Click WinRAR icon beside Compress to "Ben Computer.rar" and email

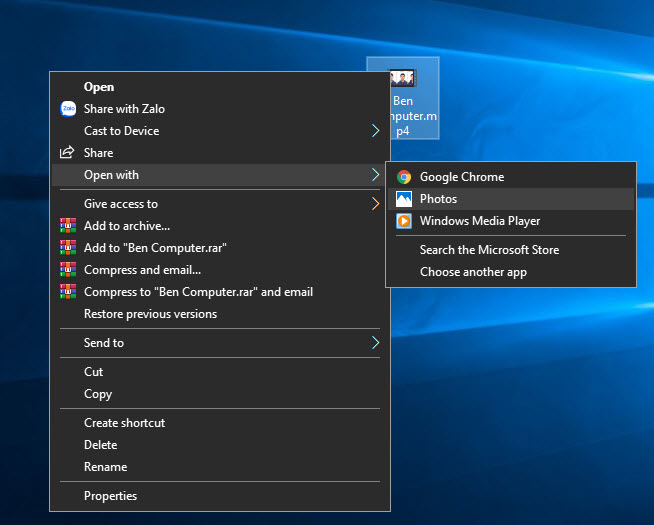tap(68, 291)
